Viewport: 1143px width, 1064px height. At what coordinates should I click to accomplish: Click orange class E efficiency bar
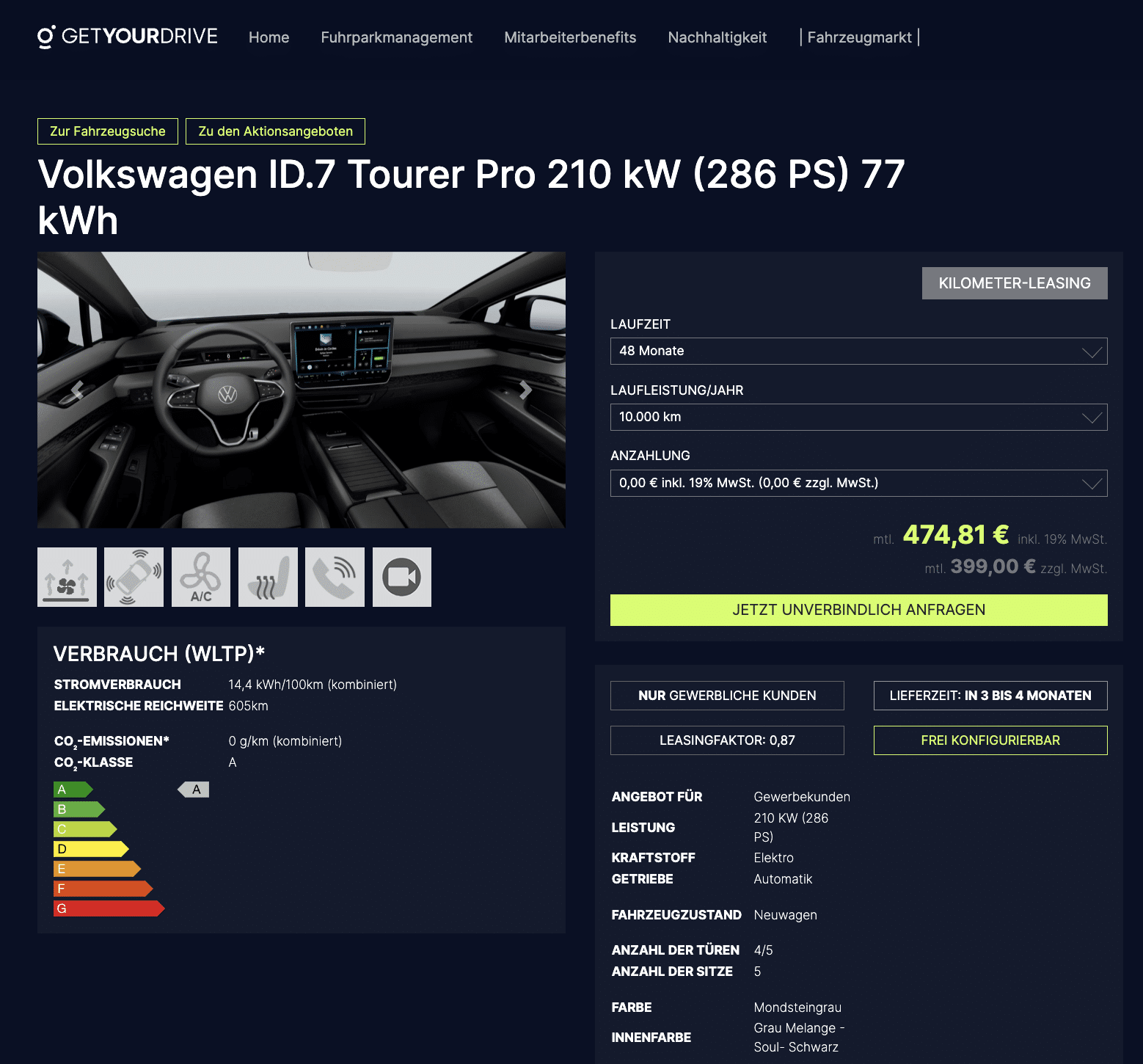pyautogui.click(x=97, y=869)
